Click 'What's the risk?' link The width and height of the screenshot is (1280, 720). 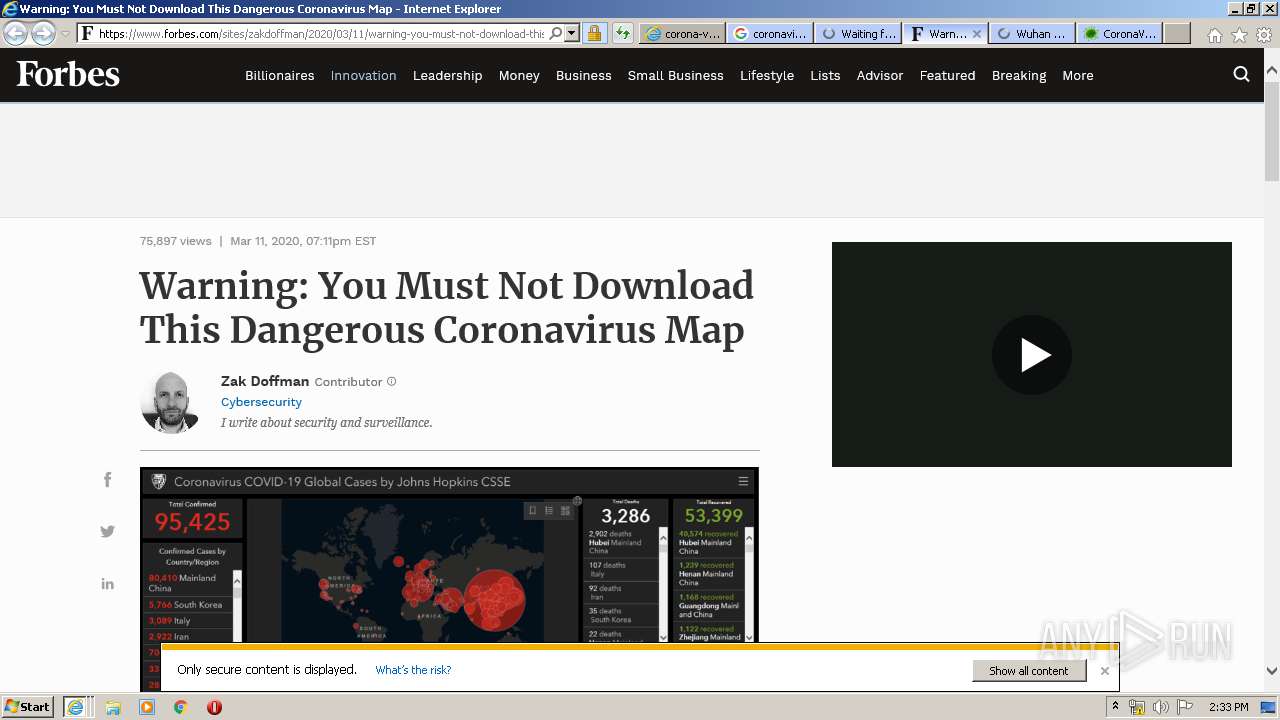(x=413, y=670)
